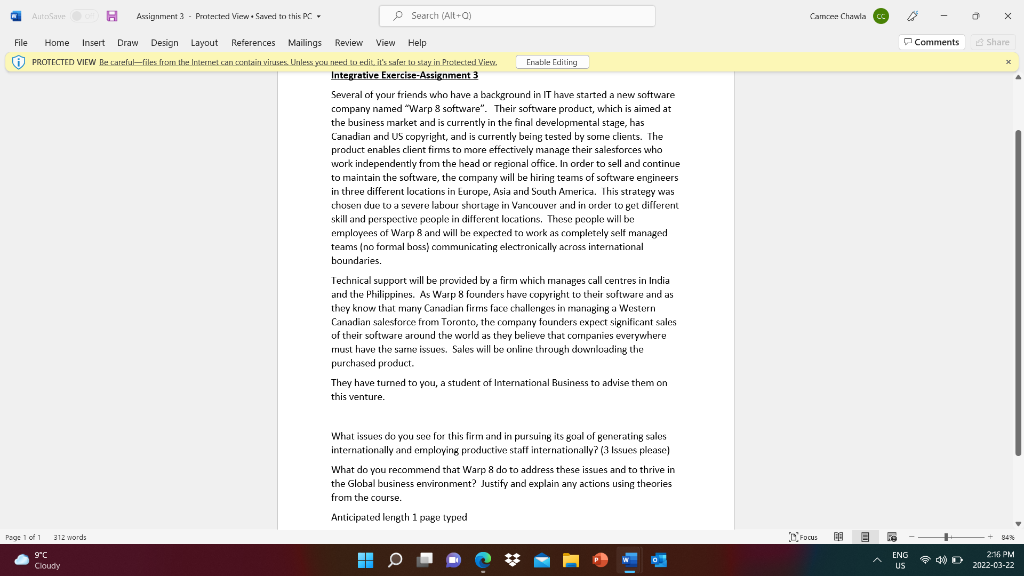Toggle Protected View off via Enable Editing
The width and height of the screenshot is (1024, 576).
(x=552, y=61)
